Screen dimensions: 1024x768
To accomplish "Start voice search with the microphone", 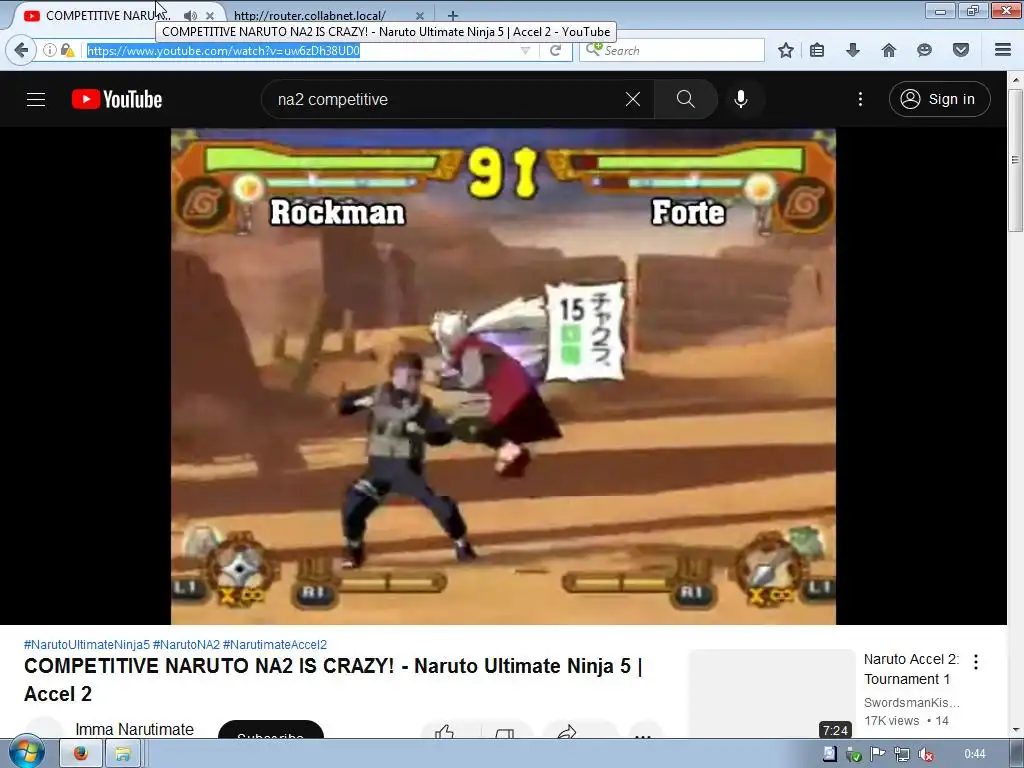I will [741, 99].
